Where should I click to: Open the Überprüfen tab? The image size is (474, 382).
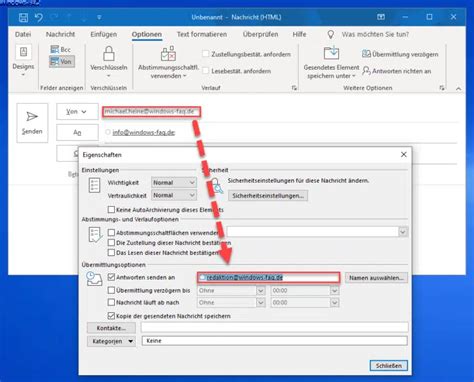[260, 34]
